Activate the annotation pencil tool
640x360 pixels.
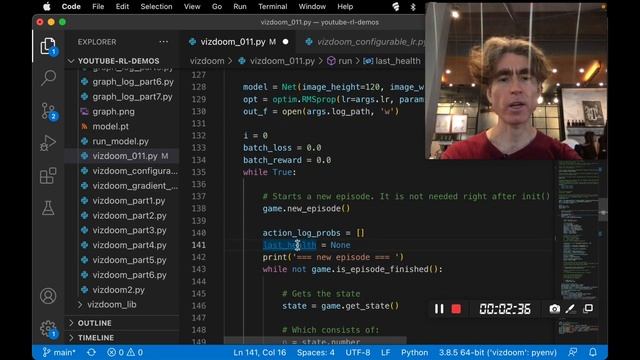click(x=571, y=309)
